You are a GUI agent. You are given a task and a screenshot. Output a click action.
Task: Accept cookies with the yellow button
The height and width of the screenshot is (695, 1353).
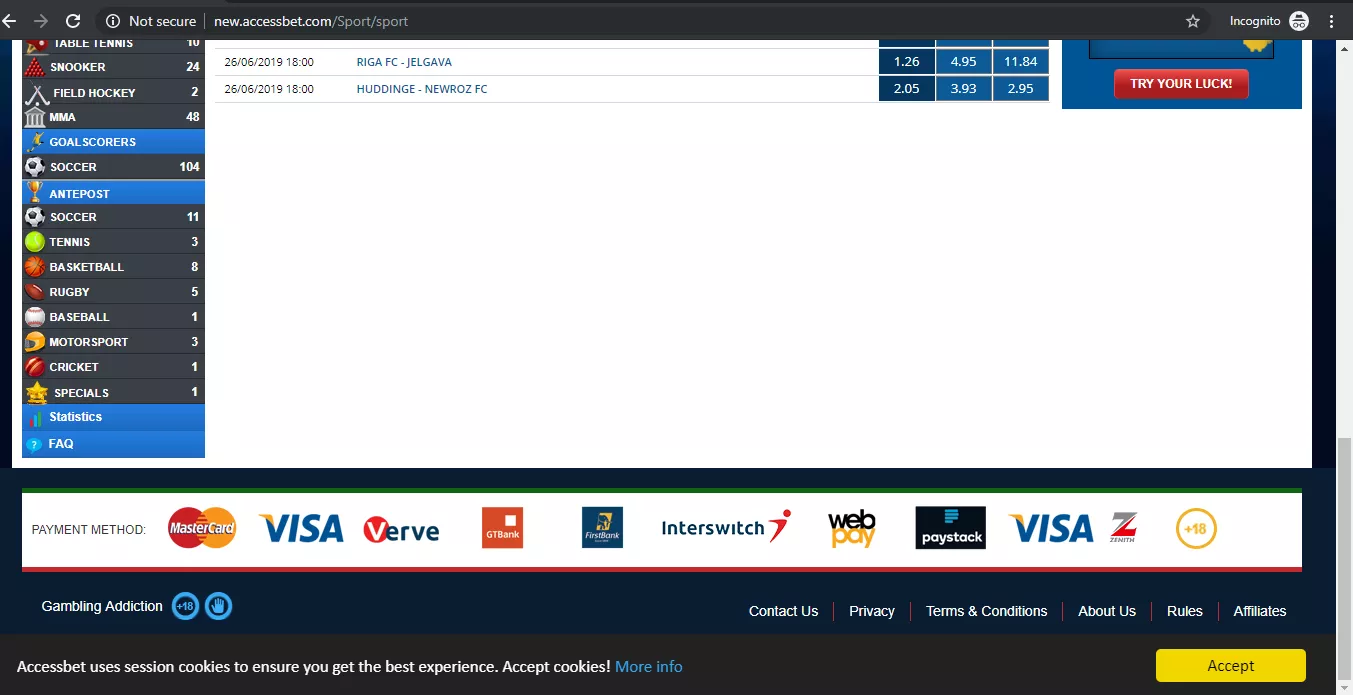pyautogui.click(x=1230, y=666)
